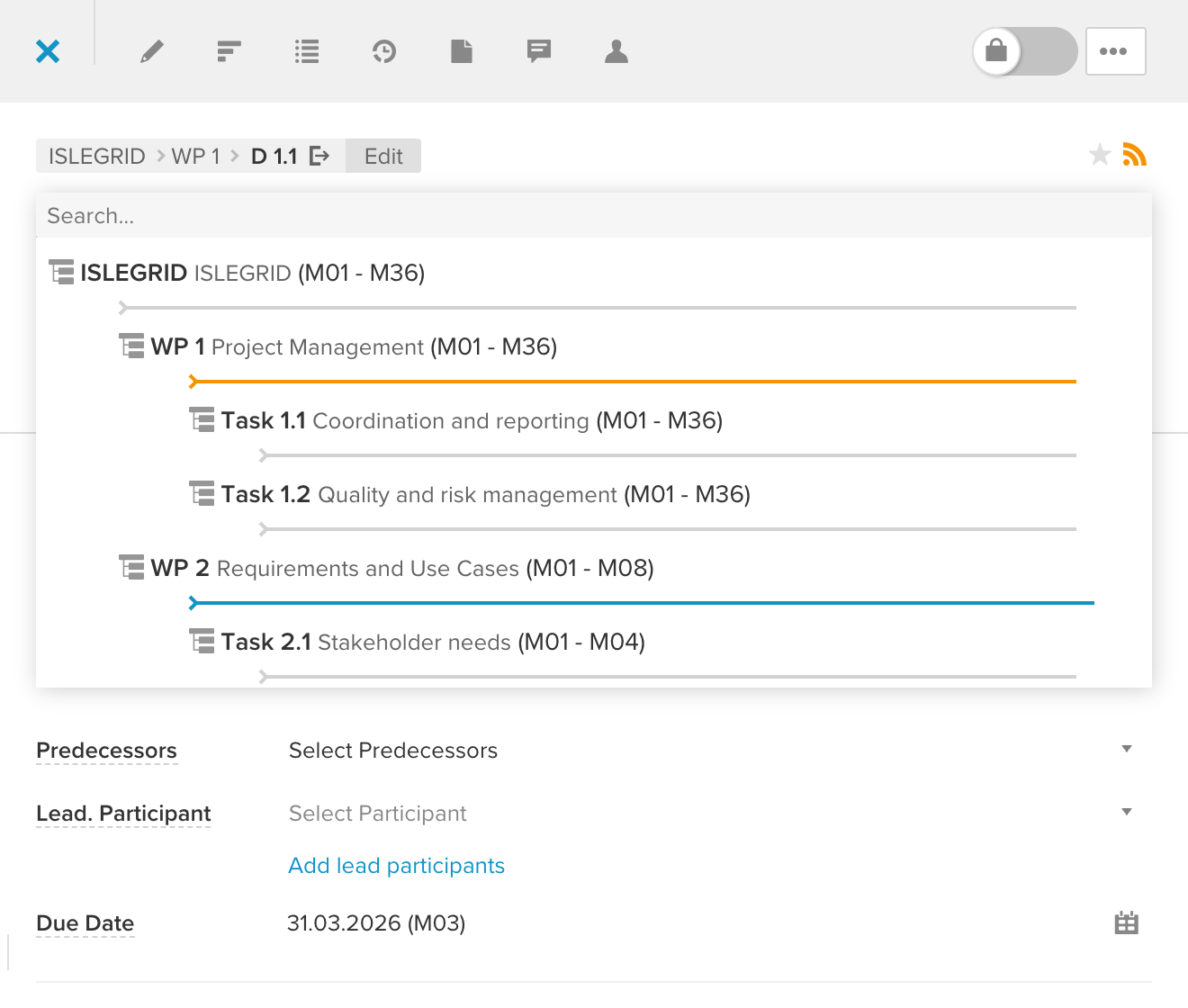
Task: Click the structure icon beside Task 2.1
Action: pos(202,641)
